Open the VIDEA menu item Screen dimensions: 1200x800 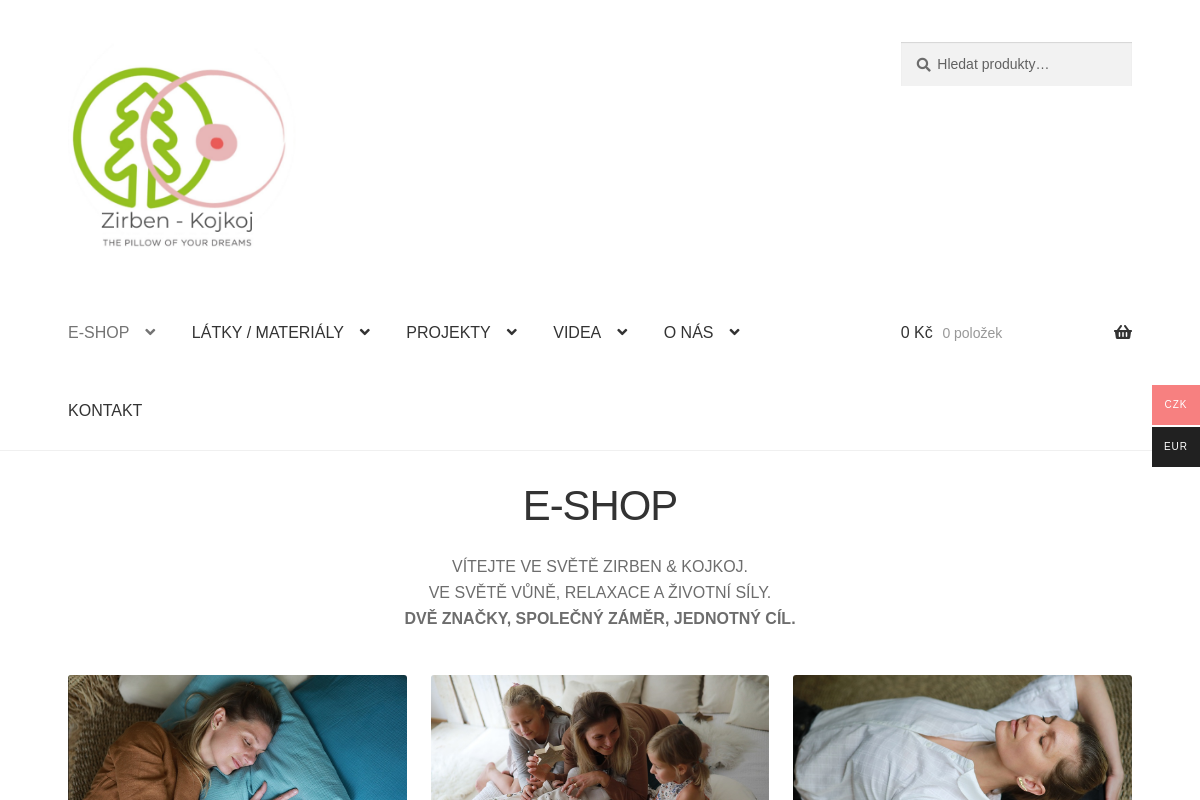tap(577, 333)
